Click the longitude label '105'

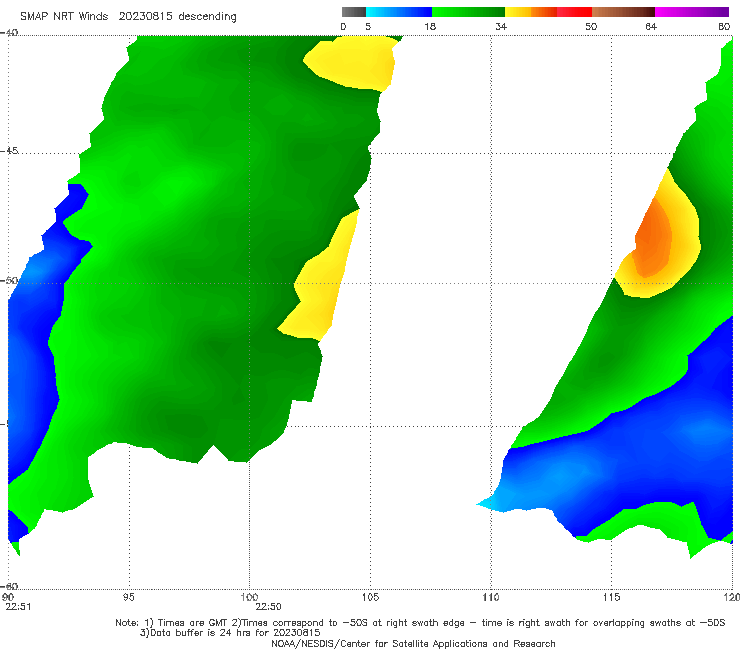click(370, 597)
